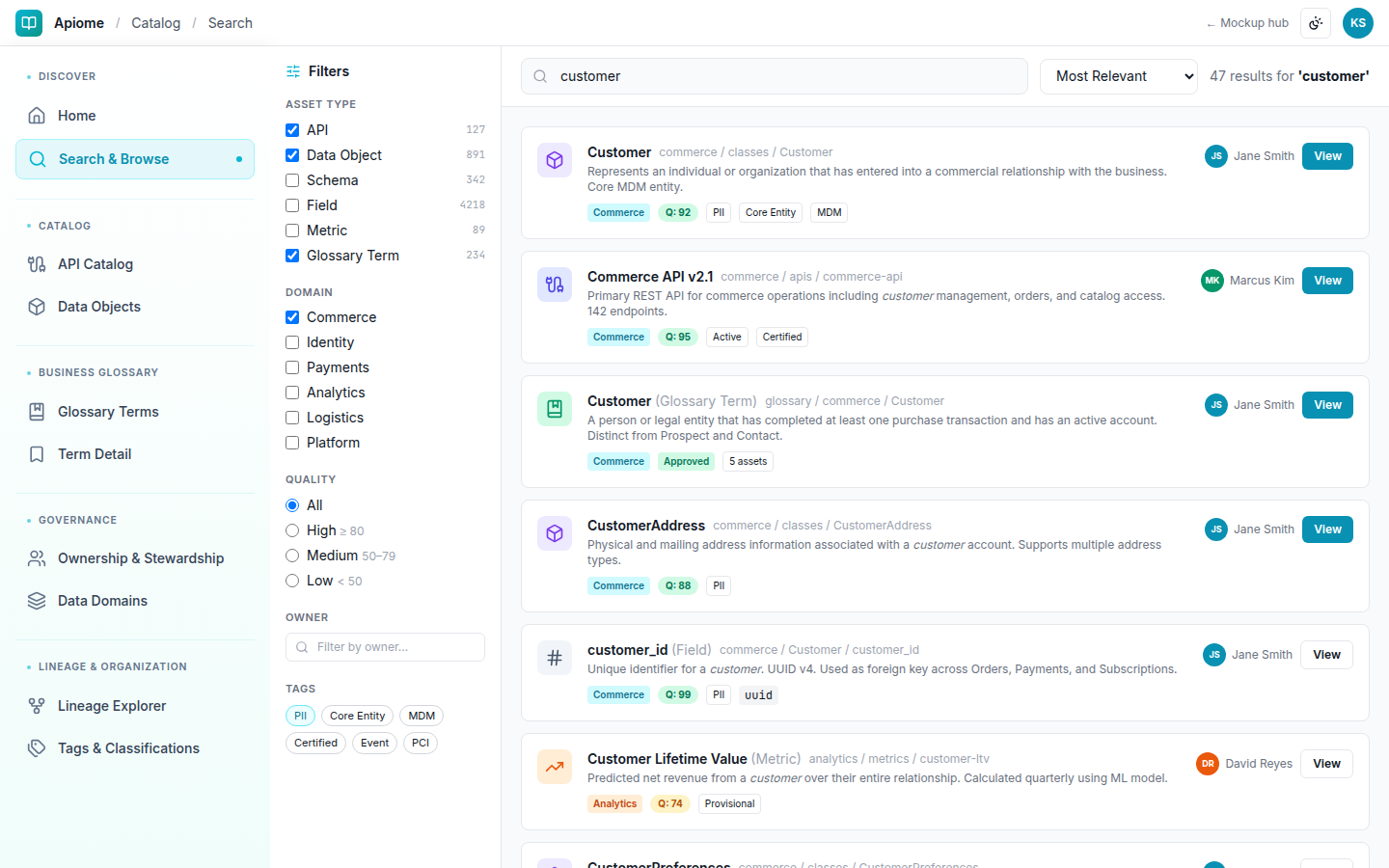Click the JS avatar on CustomerAddress result
This screenshot has width=1389, height=868.
pos(1216,529)
